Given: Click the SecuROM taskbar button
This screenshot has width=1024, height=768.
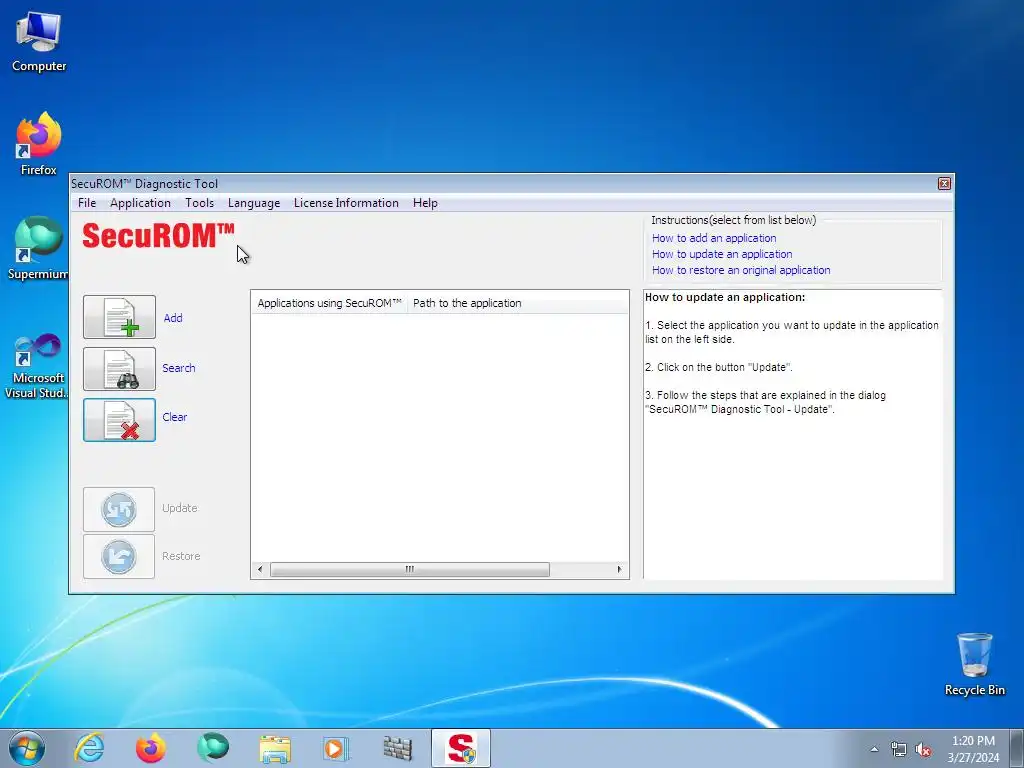Looking at the screenshot, I should pyautogui.click(x=460, y=748).
